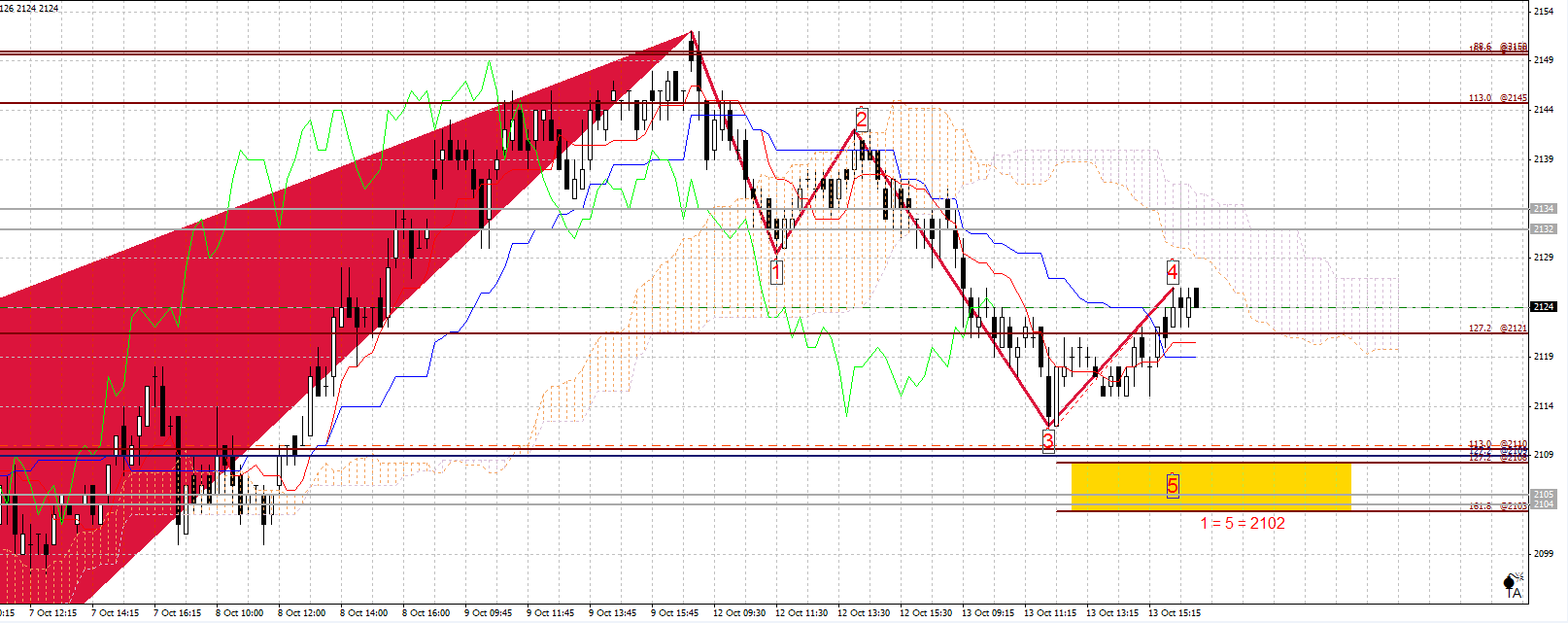This screenshot has width=1568, height=623.
Task: Click the "161.8 @2103" Fibonacci level label
Action: coord(1498,506)
